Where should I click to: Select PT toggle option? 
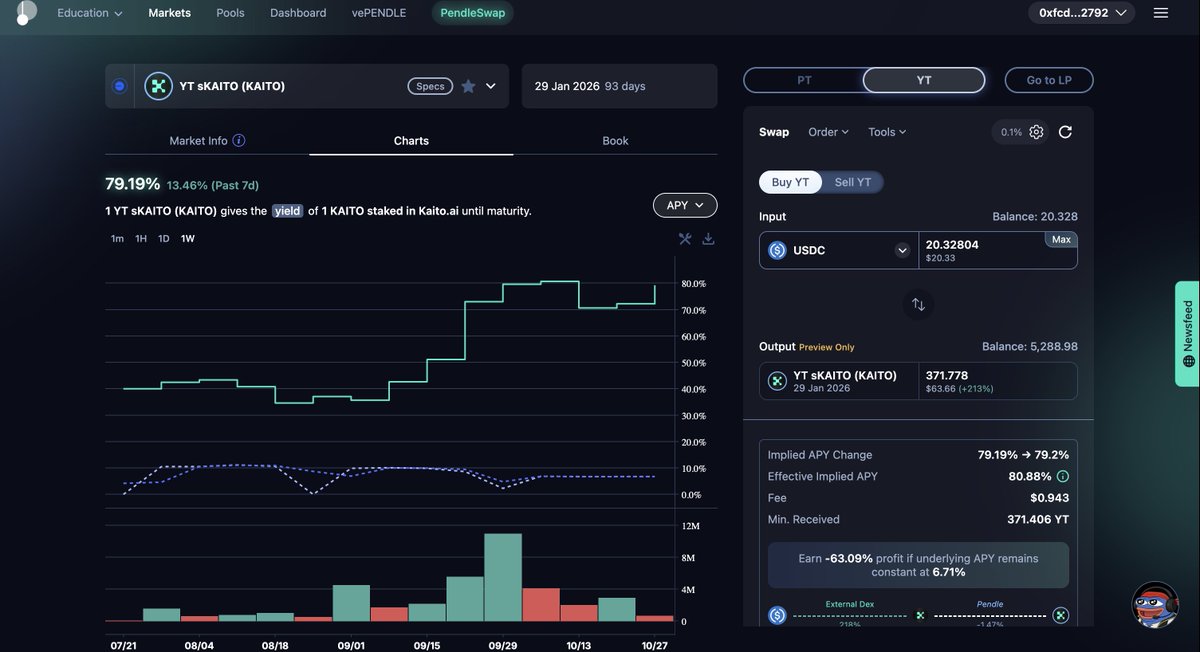pos(804,80)
